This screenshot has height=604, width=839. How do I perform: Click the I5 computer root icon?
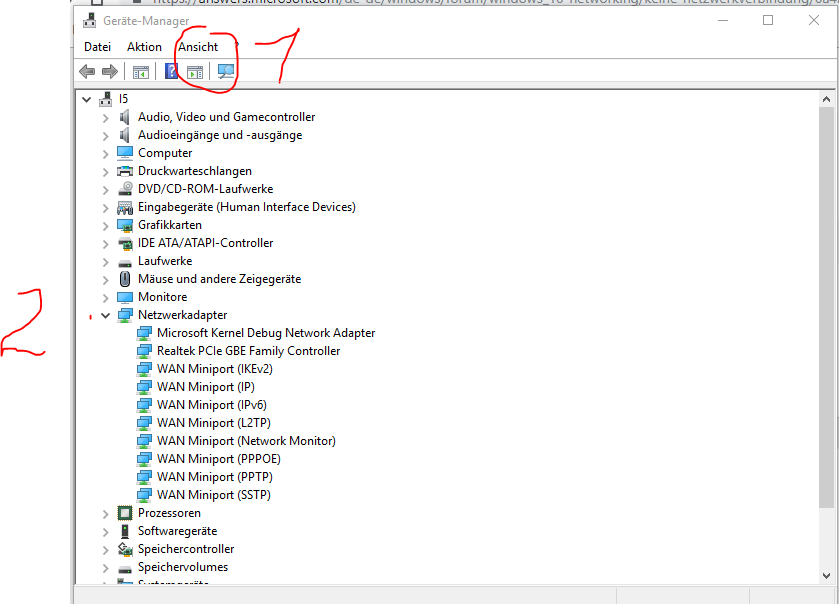point(106,99)
